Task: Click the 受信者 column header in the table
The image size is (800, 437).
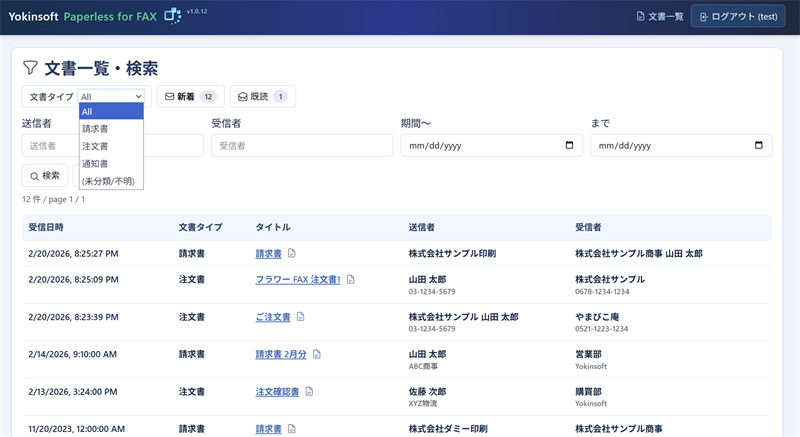Action: click(588, 227)
